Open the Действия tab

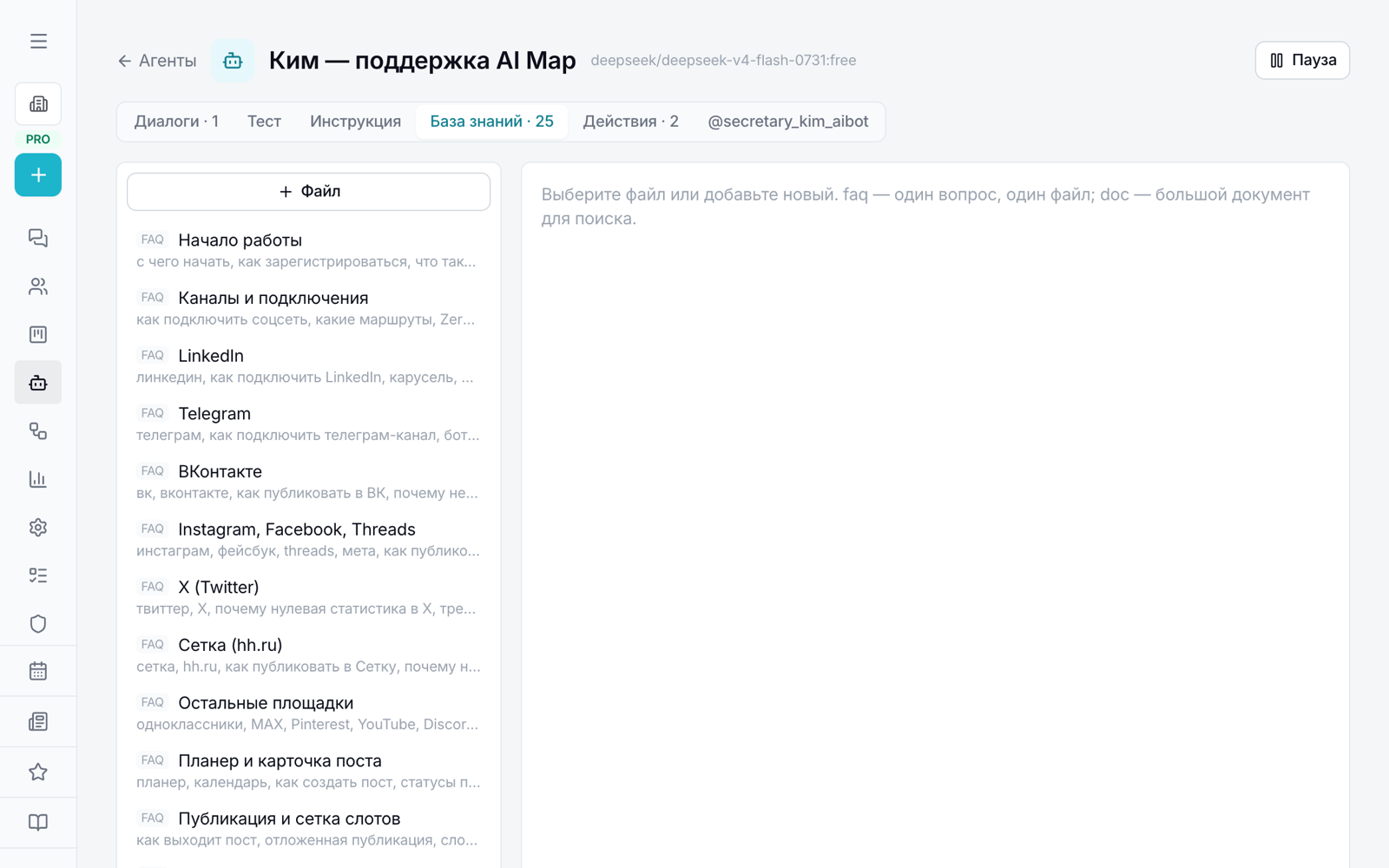(631, 122)
